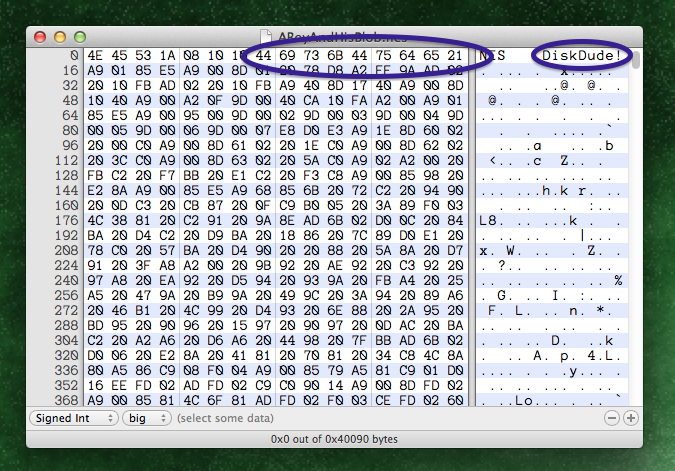The height and width of the screenshot is (471, 675).
Task: Click the '%' character in the ASCII column
Action: [618, 281]
